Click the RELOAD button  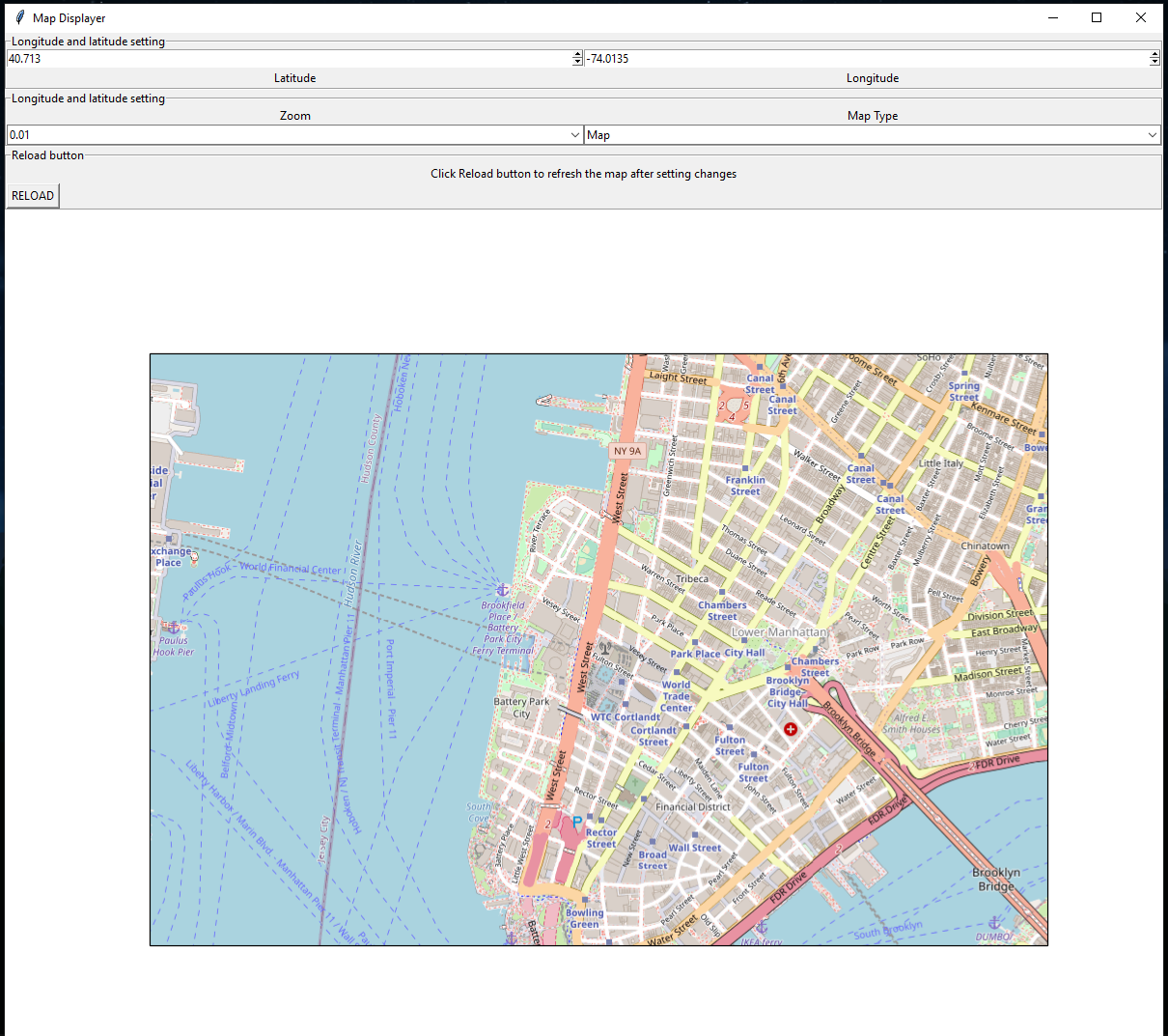click(x=32, y=195)
